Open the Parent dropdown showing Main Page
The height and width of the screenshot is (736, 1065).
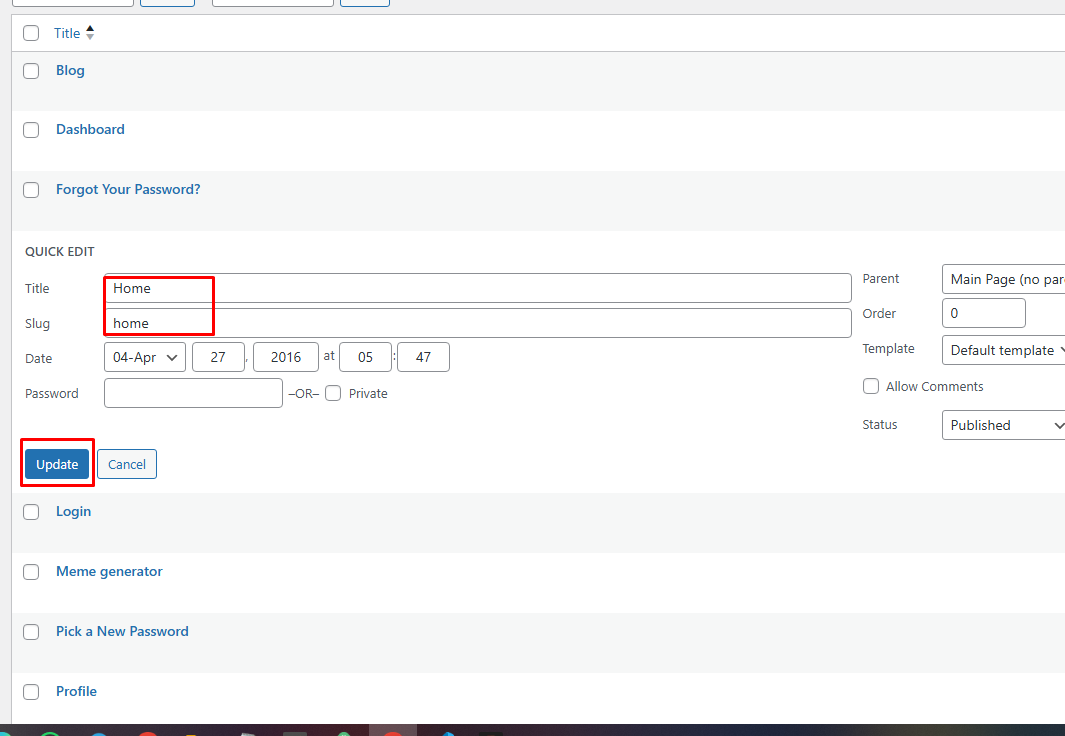1003,279
